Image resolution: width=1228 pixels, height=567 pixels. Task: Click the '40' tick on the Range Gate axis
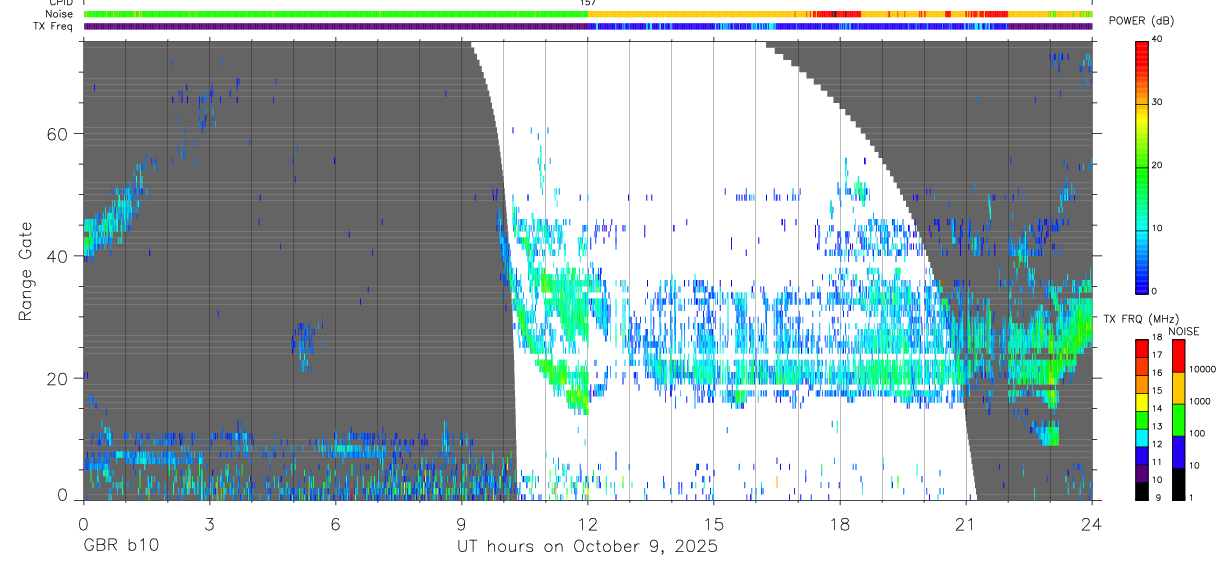click(x=59, y=256)
